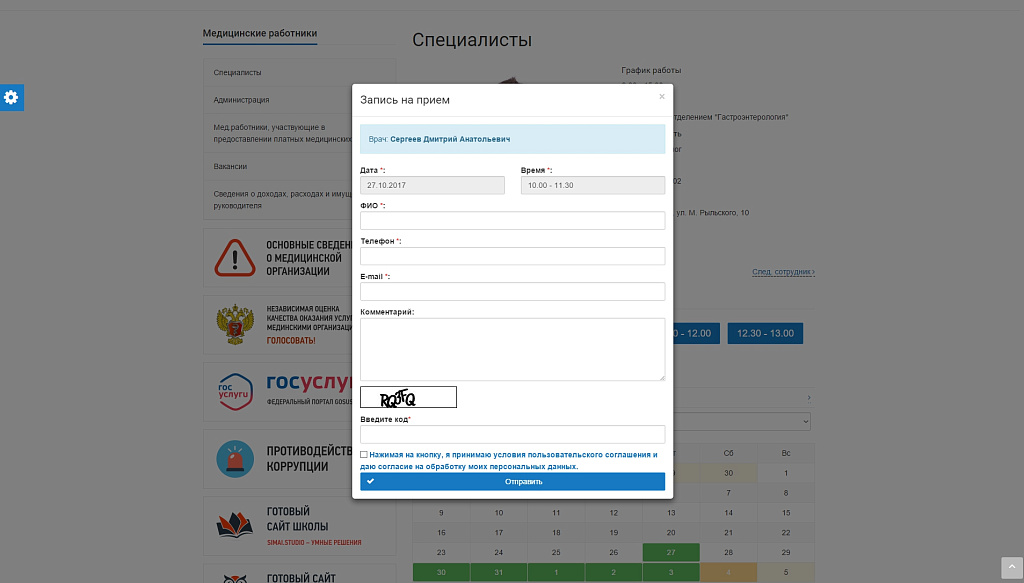Click the open book icon for Готовый сайт школы
Image resolution: width=1024 pixels, height=583 pixels.
(x=235, y=523)
